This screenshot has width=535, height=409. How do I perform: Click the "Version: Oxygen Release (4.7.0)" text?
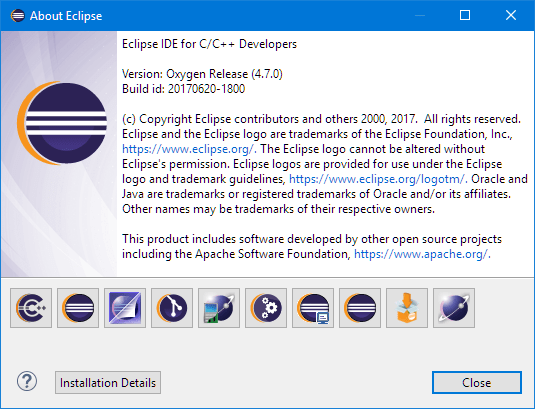click(202, 74)
